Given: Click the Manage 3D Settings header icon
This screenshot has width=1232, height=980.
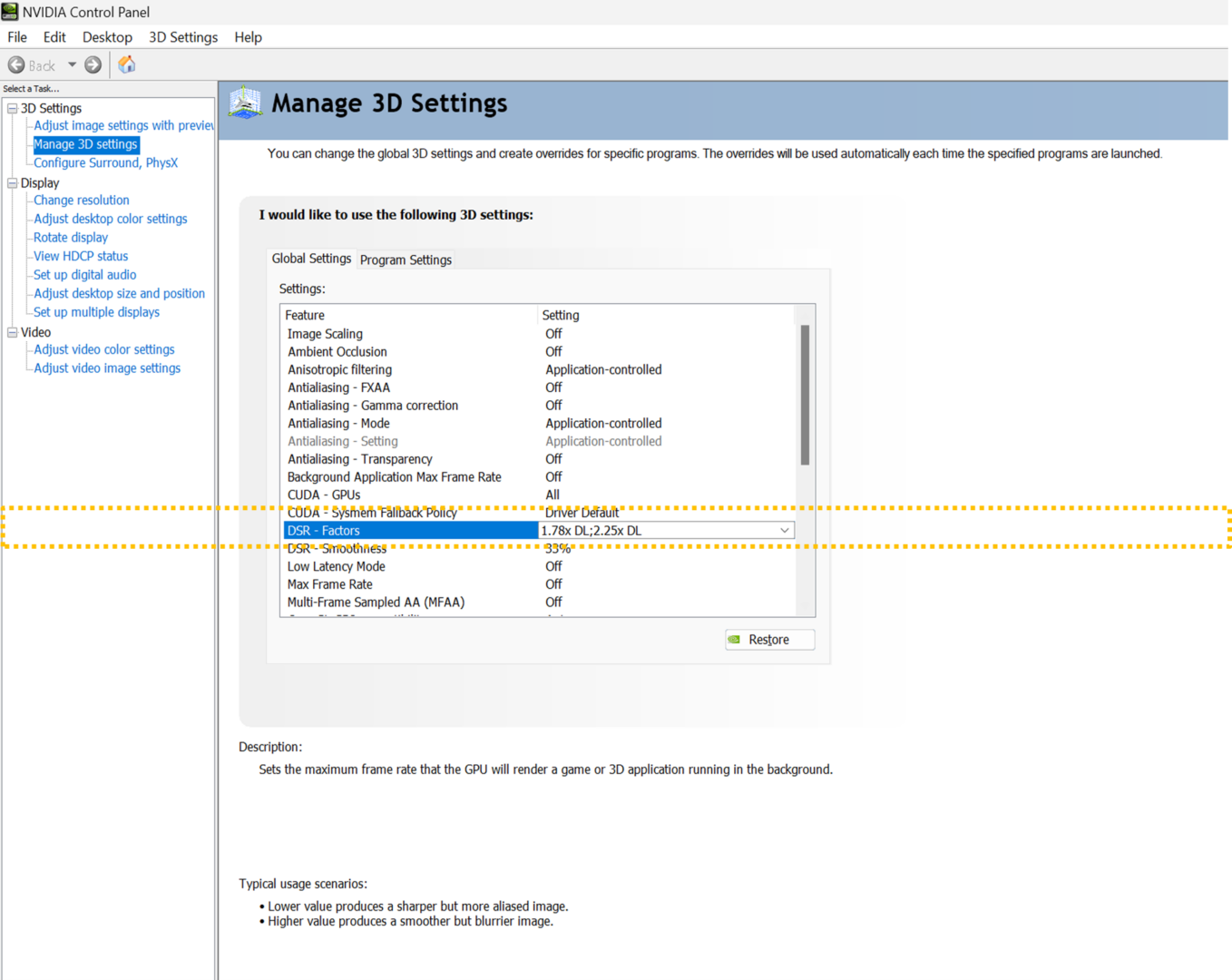Looking at the screenshot, I should [245, 103].
